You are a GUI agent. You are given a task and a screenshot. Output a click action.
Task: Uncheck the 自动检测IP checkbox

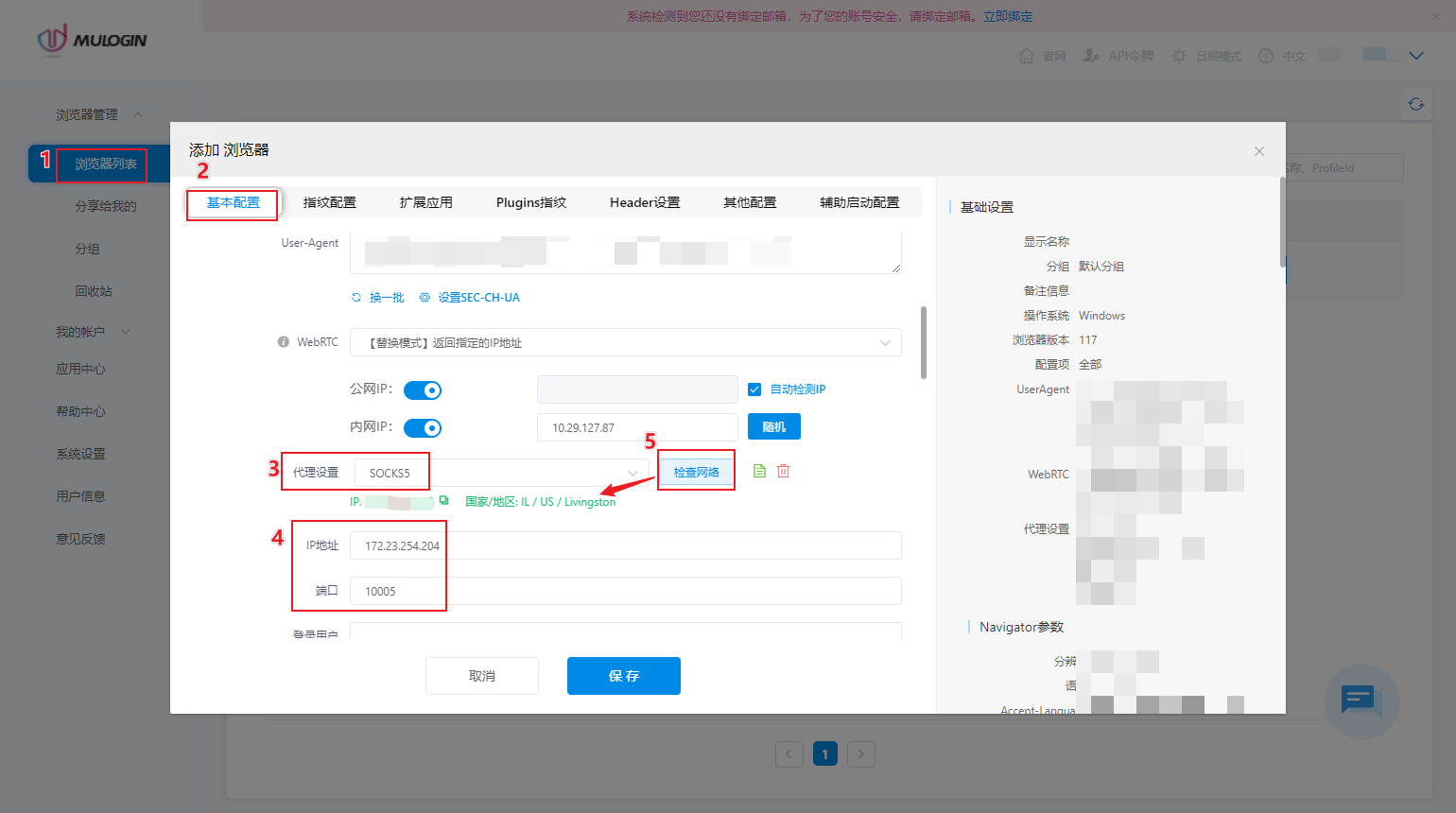tap(754, 389)
